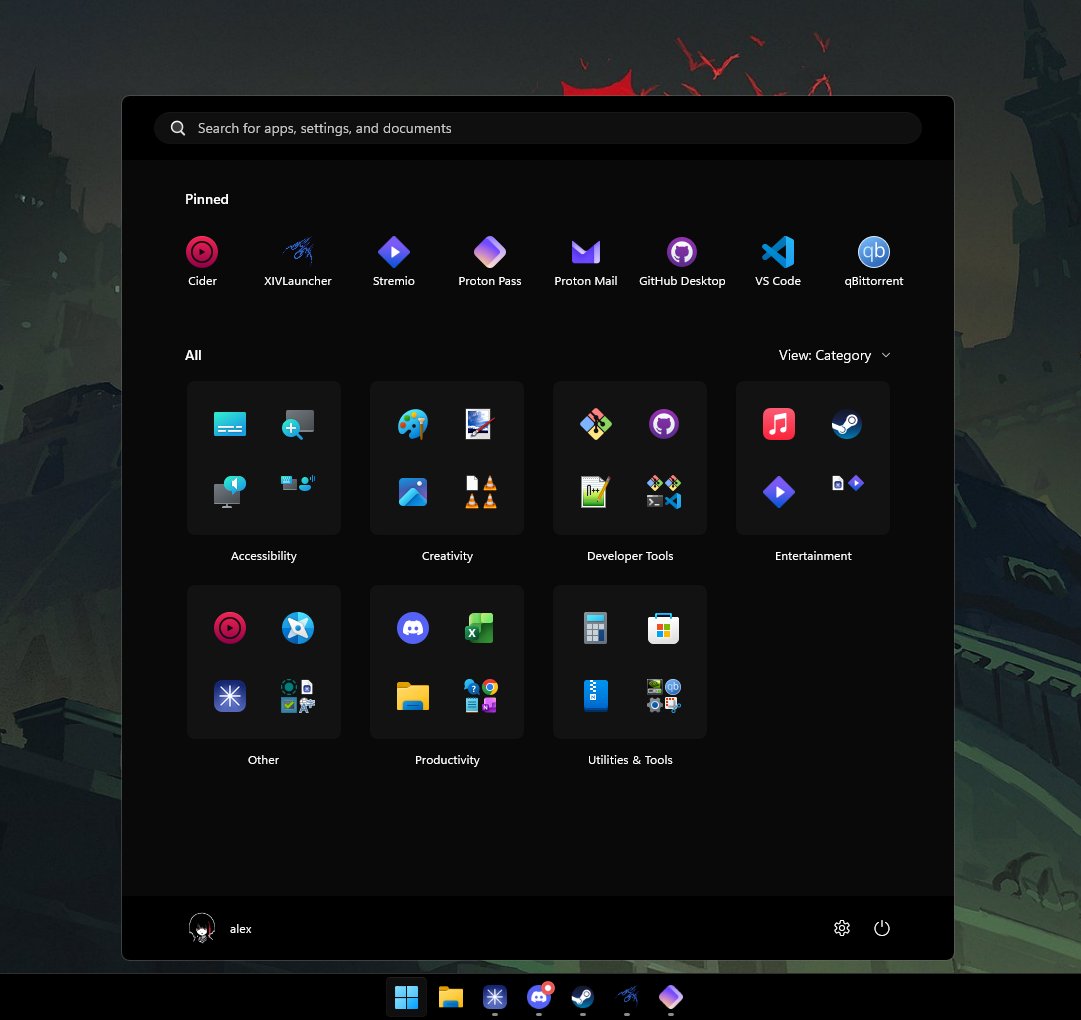Screen dimensions: 1081x1020
Task: Open the alex user account menu
Action: (x=220, y=928)
